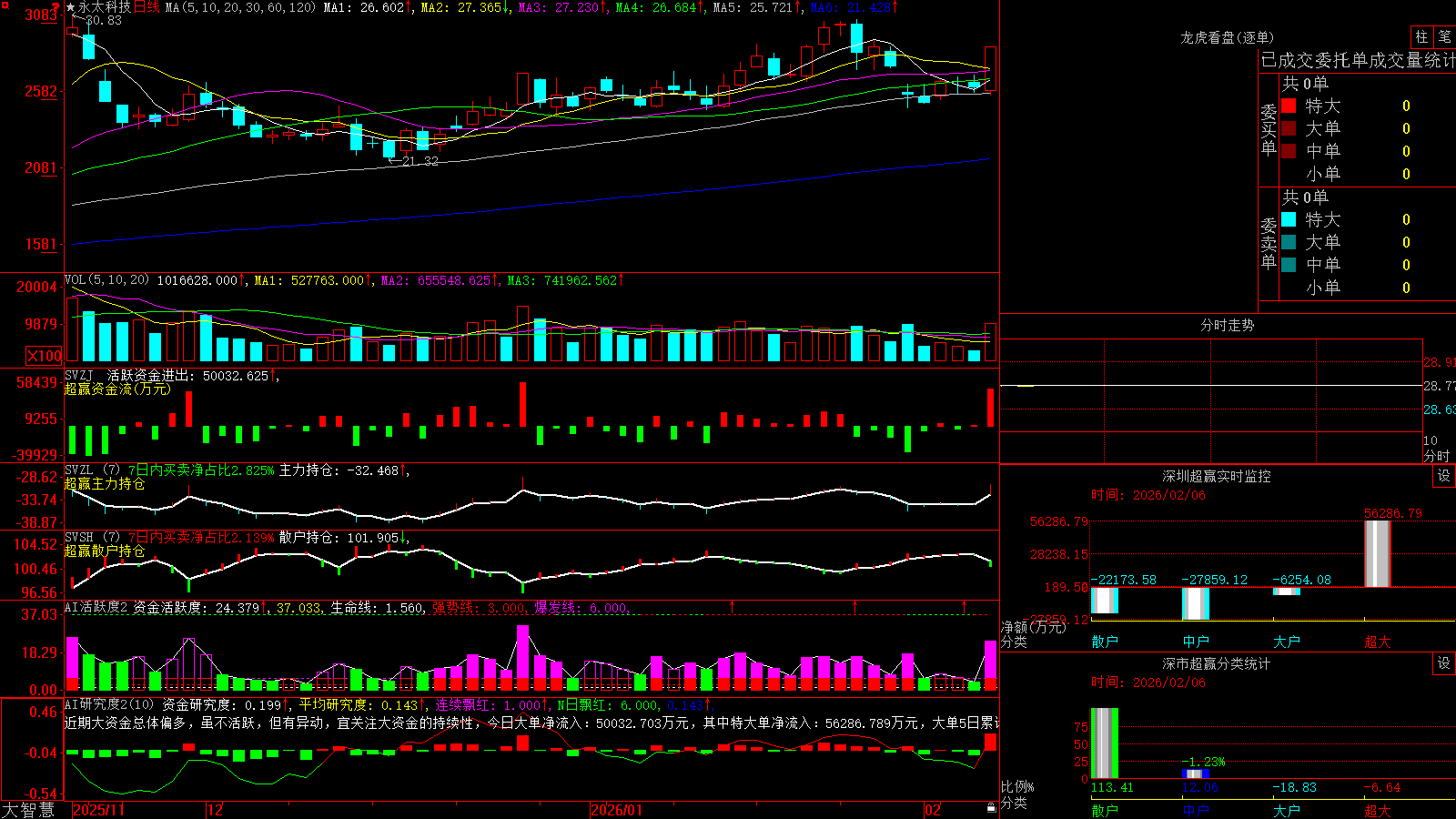Click the lock icon at the chart's bottom-right corner

pyautogui.click(x=992, y=808)
